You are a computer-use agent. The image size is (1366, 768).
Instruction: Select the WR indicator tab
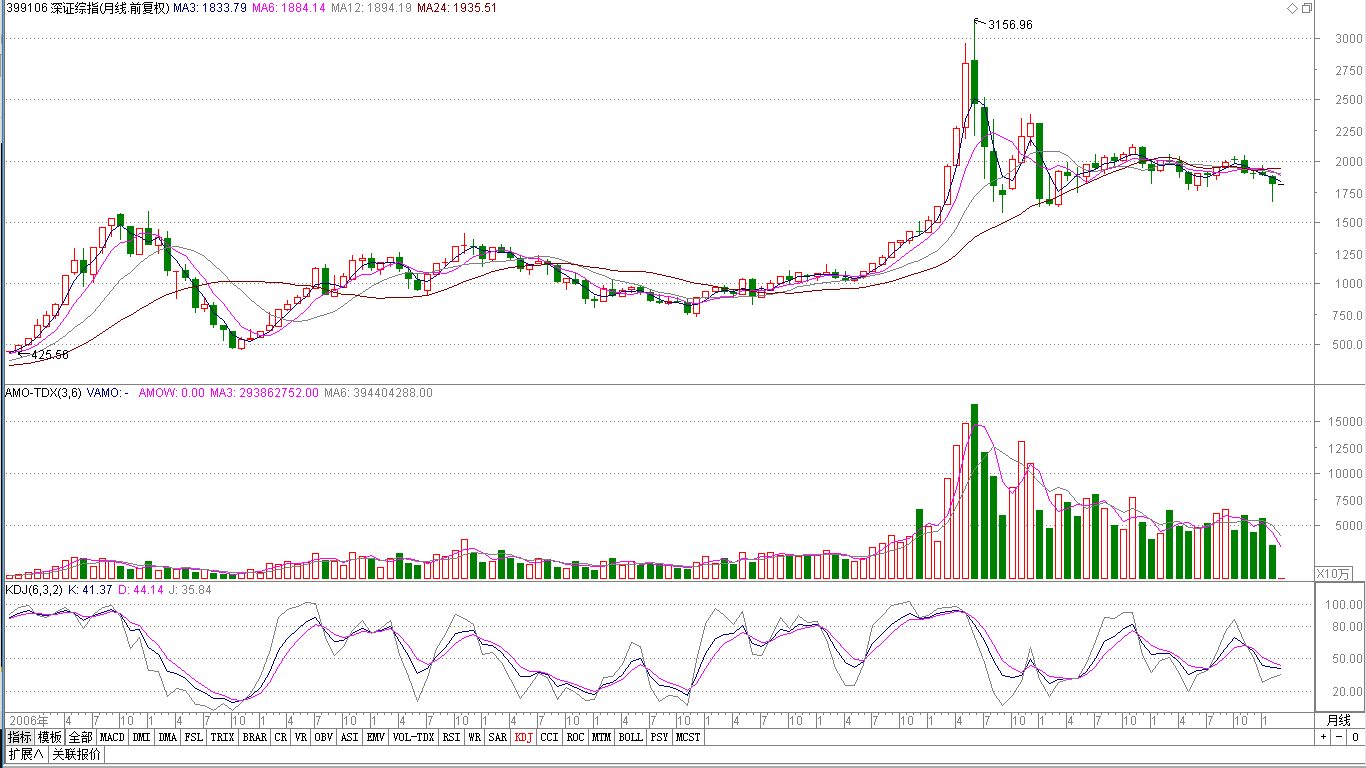(x=475, y=737)
